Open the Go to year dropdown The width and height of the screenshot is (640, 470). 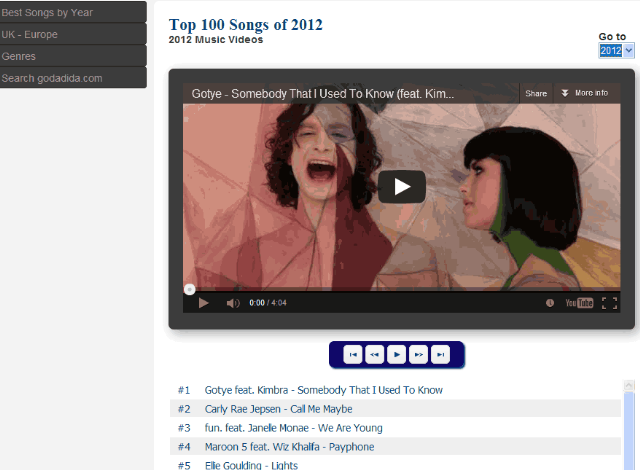[x=616, y=51]
